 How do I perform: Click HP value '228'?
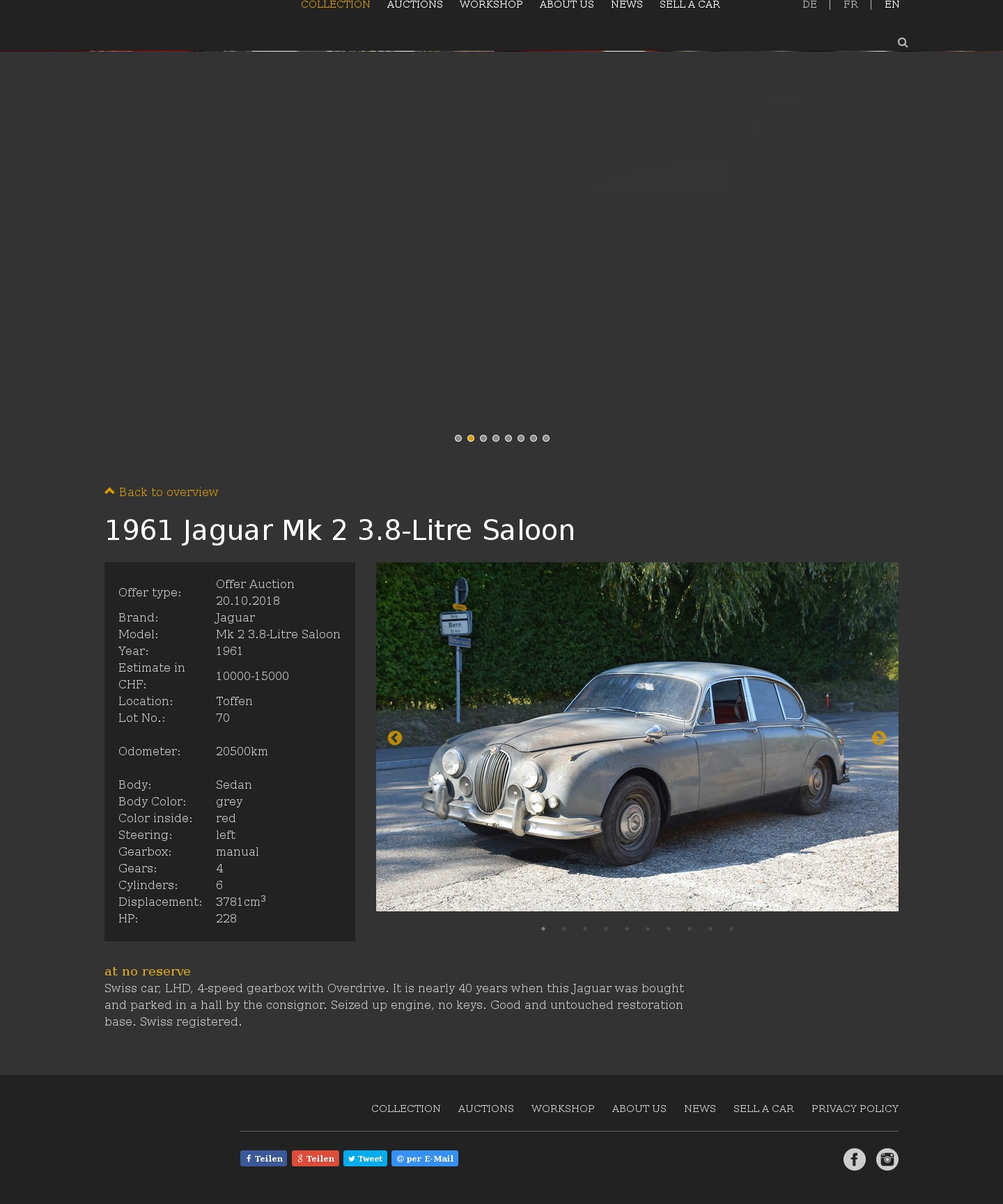click(x=226, y=918)
